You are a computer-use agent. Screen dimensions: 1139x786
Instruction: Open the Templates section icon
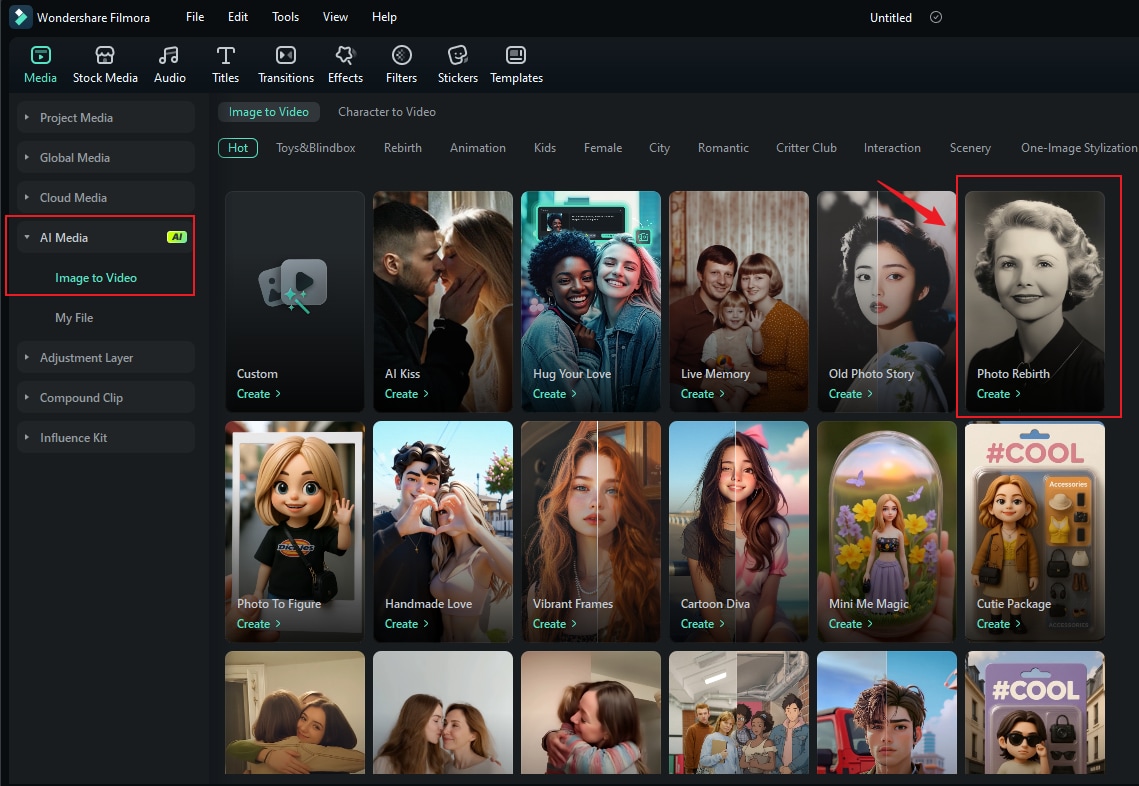click(516, 55)
